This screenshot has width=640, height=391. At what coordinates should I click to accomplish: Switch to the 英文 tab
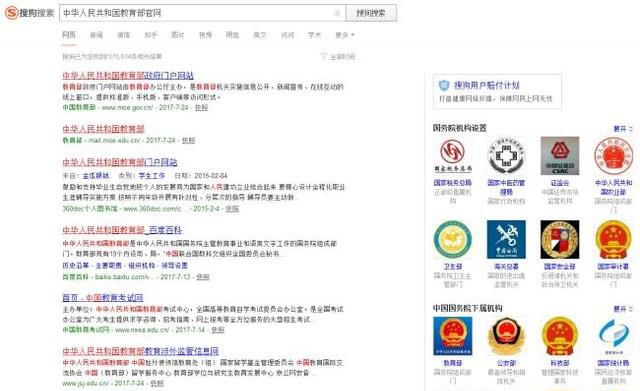click(x=260, y=35)
